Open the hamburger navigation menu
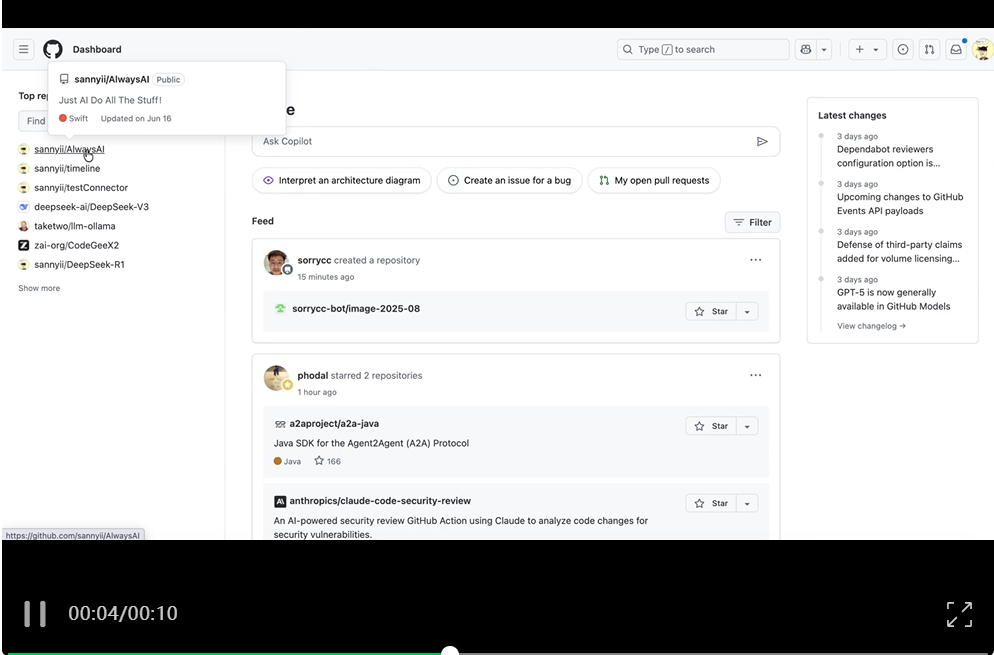Image resolution: width=994 pixels, height=655 pixels. pyautogui.click(x=23, y=49)
